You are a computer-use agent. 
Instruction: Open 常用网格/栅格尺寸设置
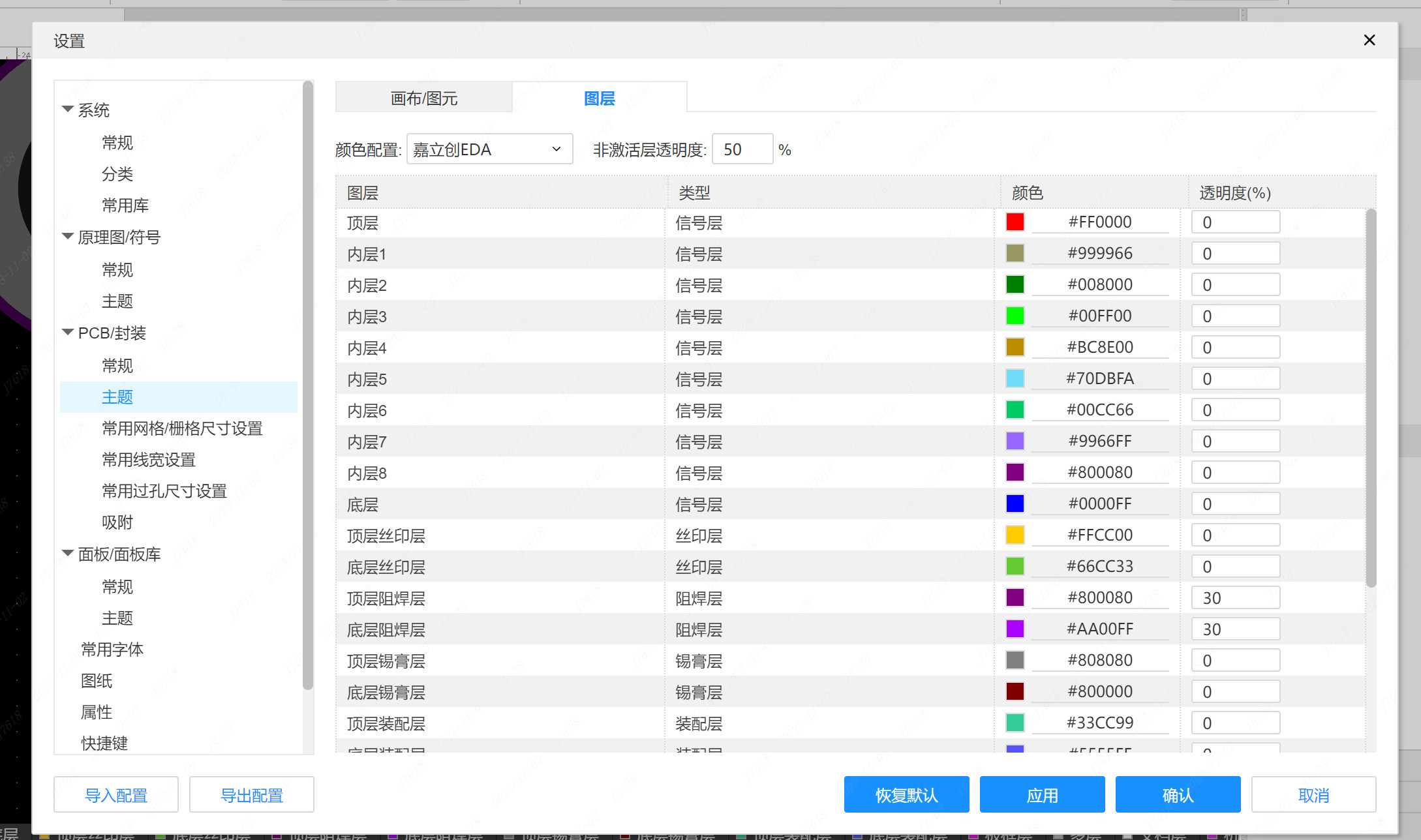pyautogui.click(x=182, y=428)
